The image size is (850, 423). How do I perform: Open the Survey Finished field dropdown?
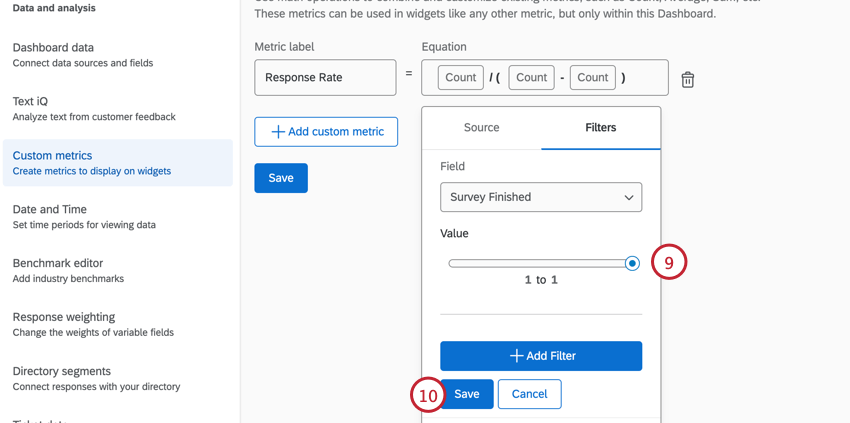coord(540,197)
